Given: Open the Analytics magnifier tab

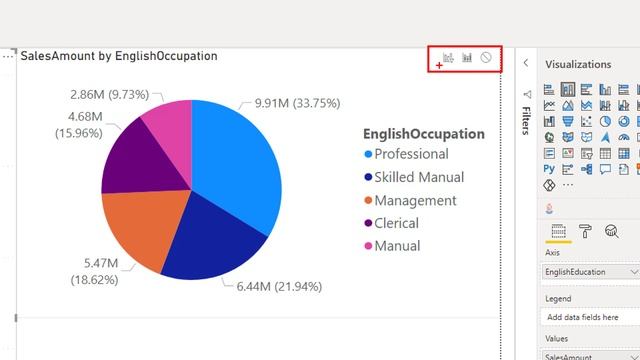Looking at the screenshot, I should tap(611, 231).
